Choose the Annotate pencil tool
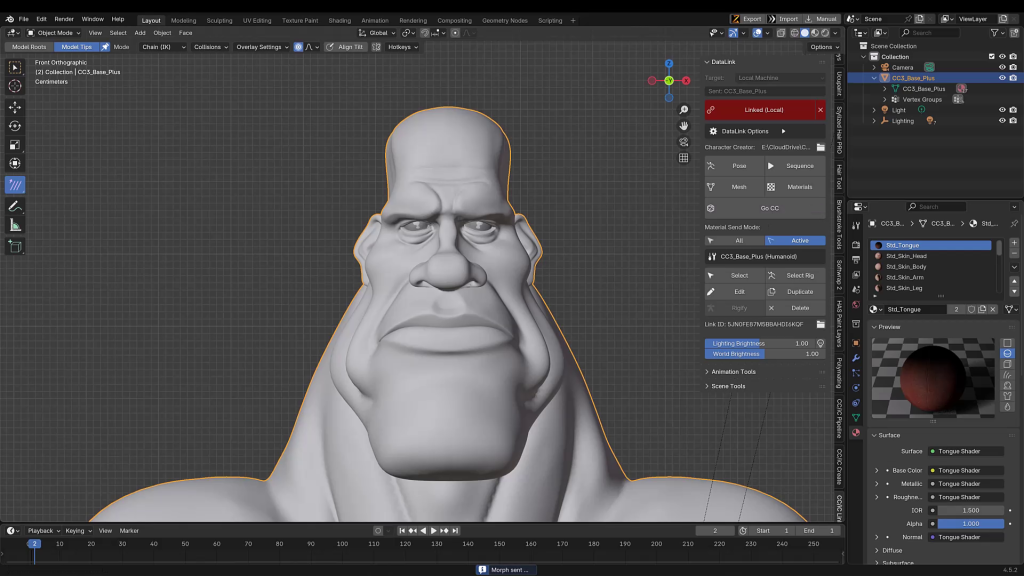The image size is (1024, 576). (x=15, y=206)
